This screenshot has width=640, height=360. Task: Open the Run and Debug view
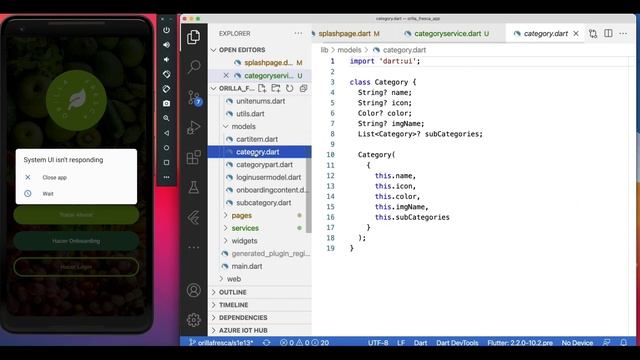(193, 127)
